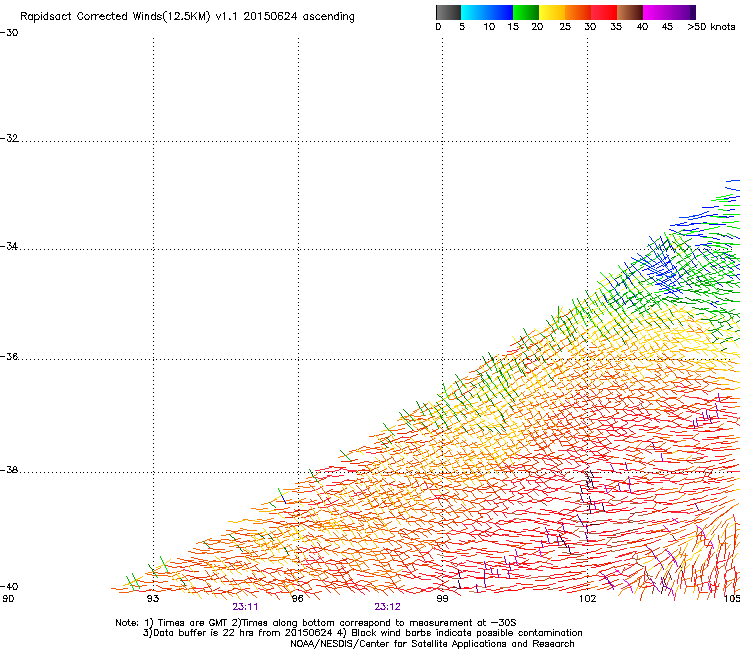Click the '-38' latitude axis label
The height and width of the screenshot is (650, 740).
[x=9, y=470]
